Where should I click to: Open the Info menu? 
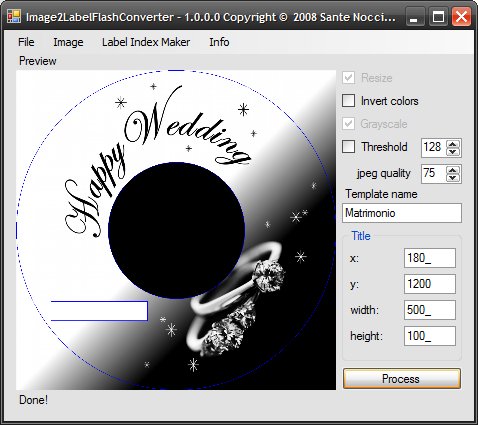coord(219,42)
